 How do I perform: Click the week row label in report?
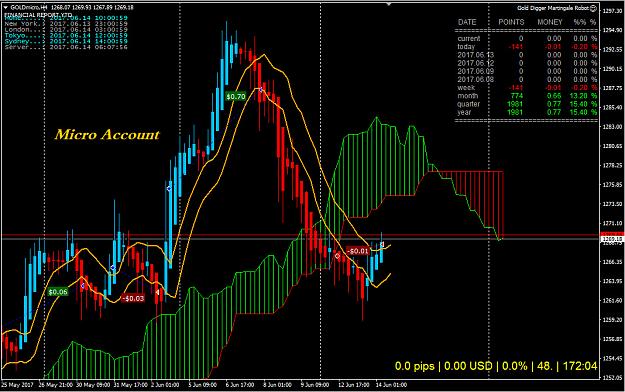tap(466, 88)
